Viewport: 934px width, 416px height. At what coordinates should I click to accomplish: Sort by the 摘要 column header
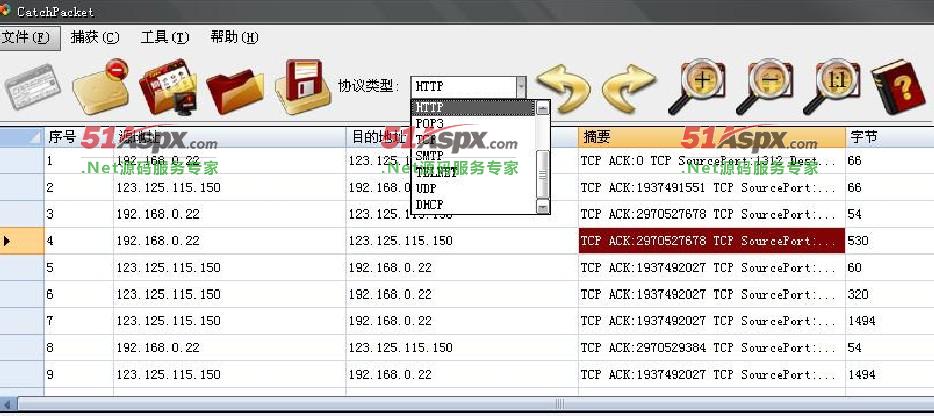click(711, 137)
